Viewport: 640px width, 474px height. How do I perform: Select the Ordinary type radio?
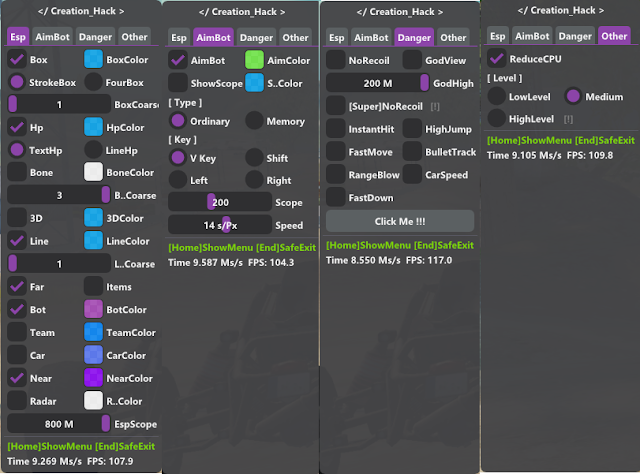click(178, 121)
